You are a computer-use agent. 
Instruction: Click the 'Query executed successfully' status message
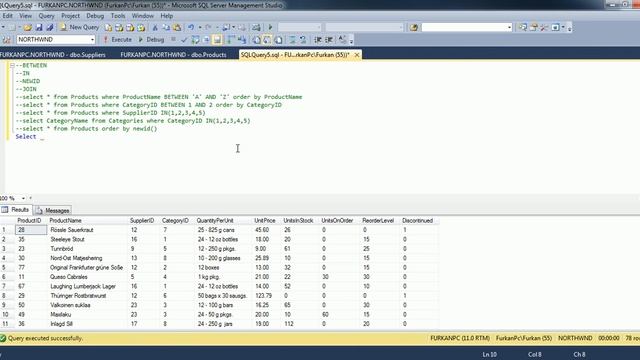(x=45, y=338)
